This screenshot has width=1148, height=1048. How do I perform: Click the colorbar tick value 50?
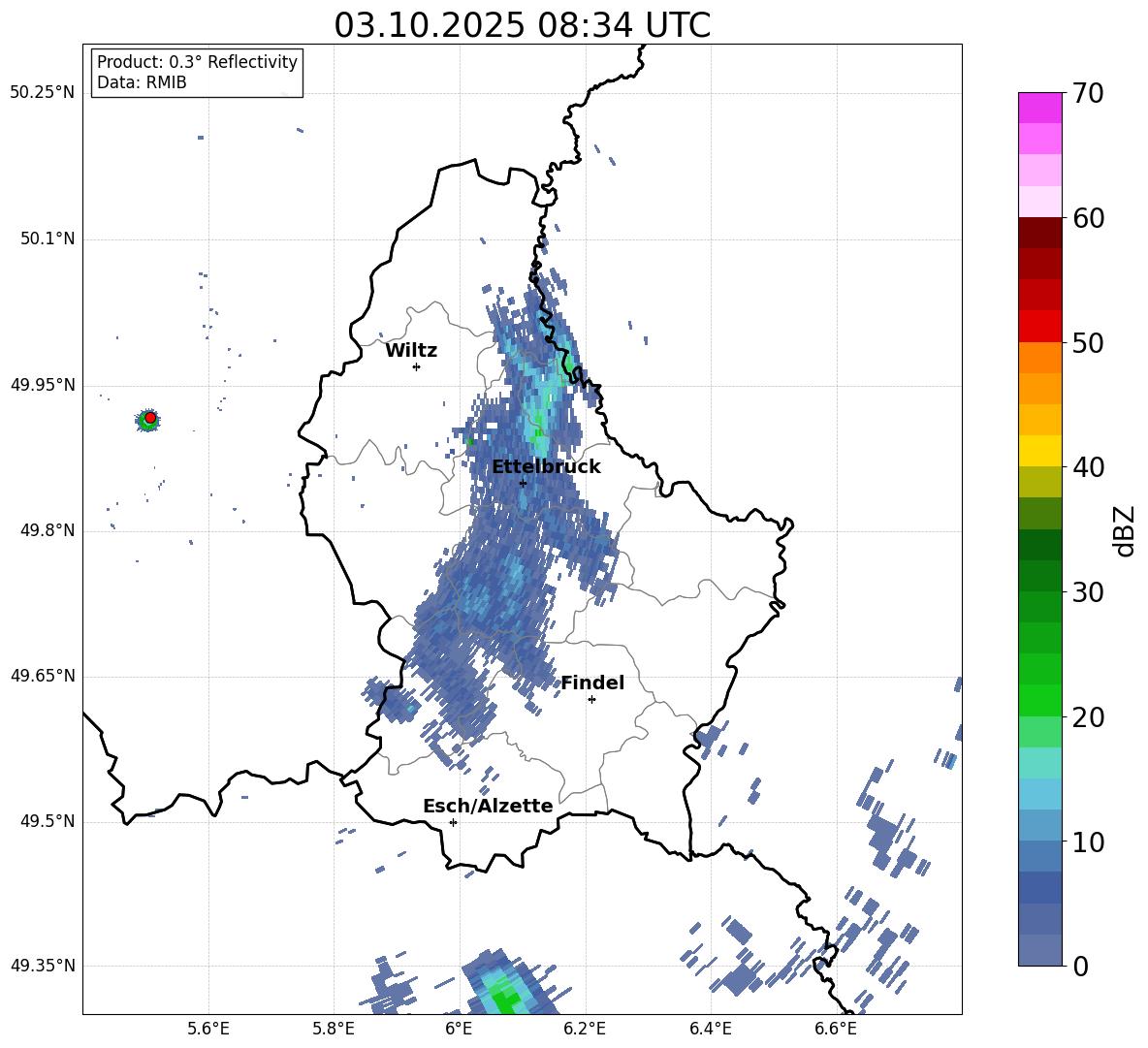click(1089, 342)
